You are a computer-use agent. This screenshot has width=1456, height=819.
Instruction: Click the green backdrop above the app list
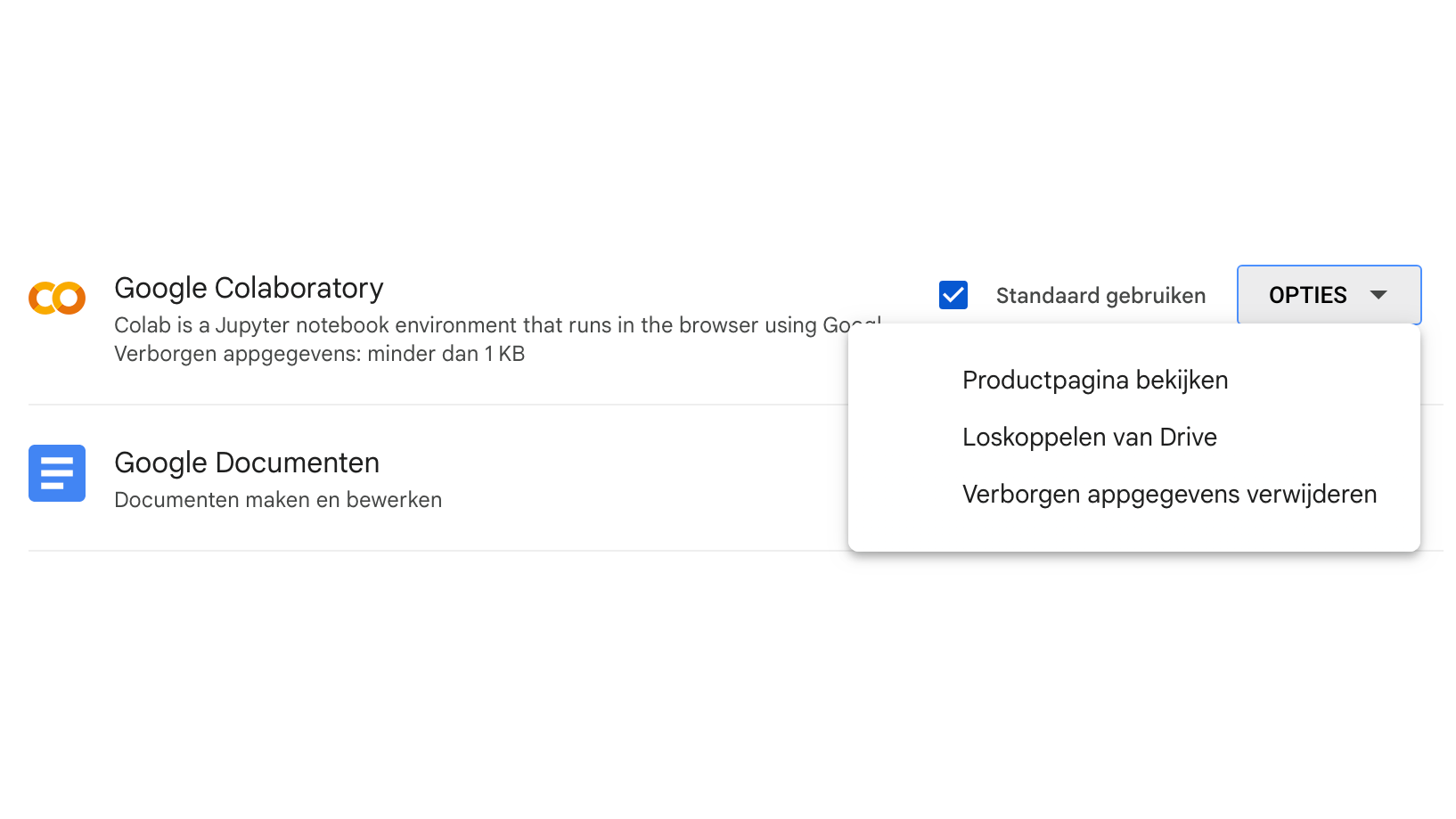point(728,116)
